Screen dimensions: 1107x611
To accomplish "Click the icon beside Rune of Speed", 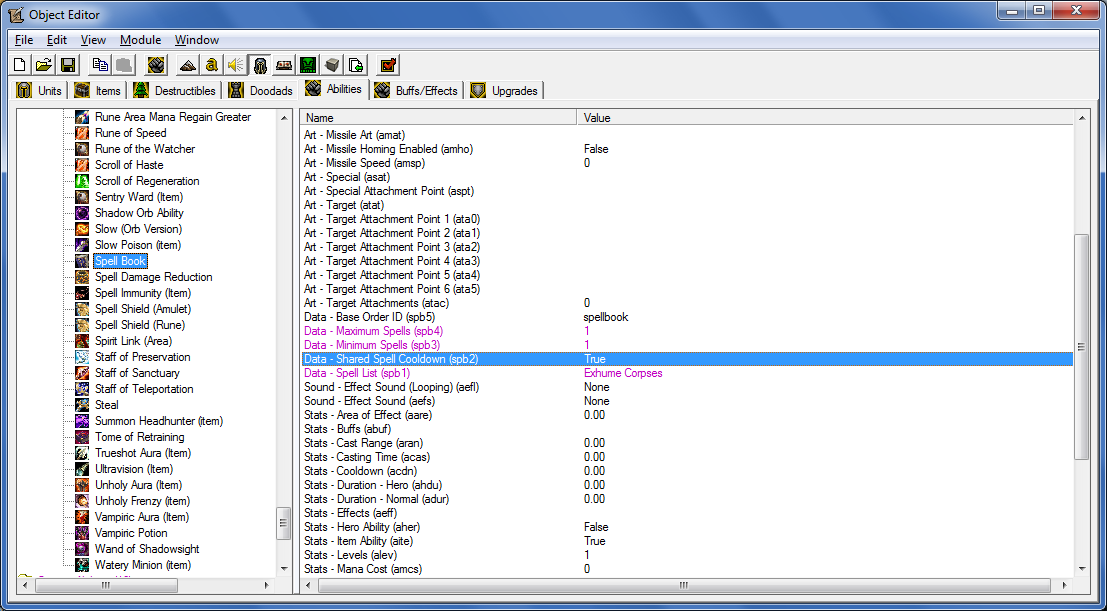I will pyautogui.click(x=83, y=133).
